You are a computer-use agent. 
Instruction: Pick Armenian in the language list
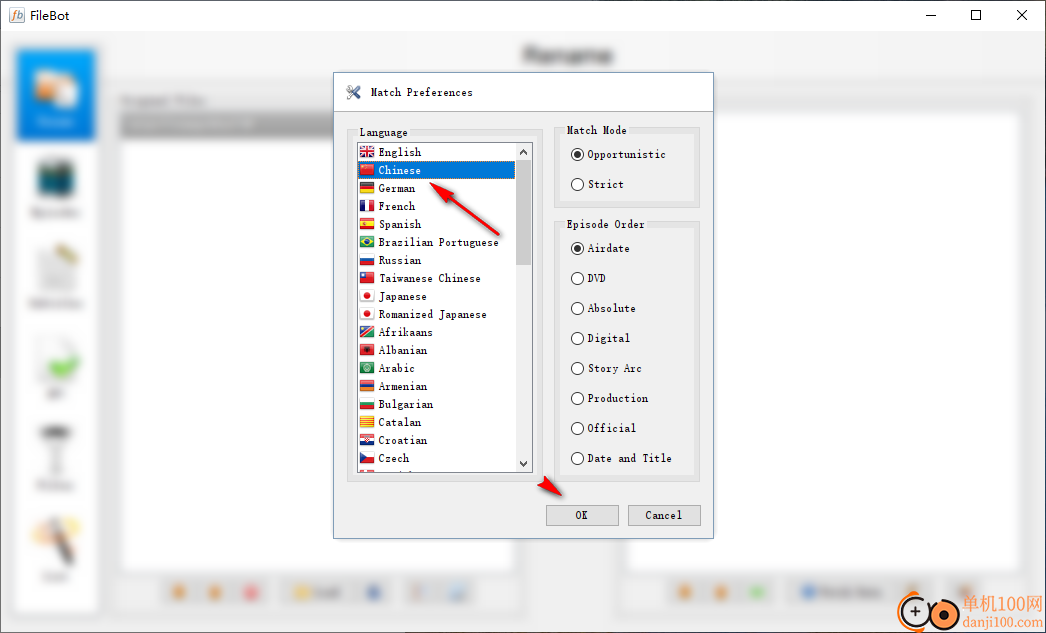(436, 386)
